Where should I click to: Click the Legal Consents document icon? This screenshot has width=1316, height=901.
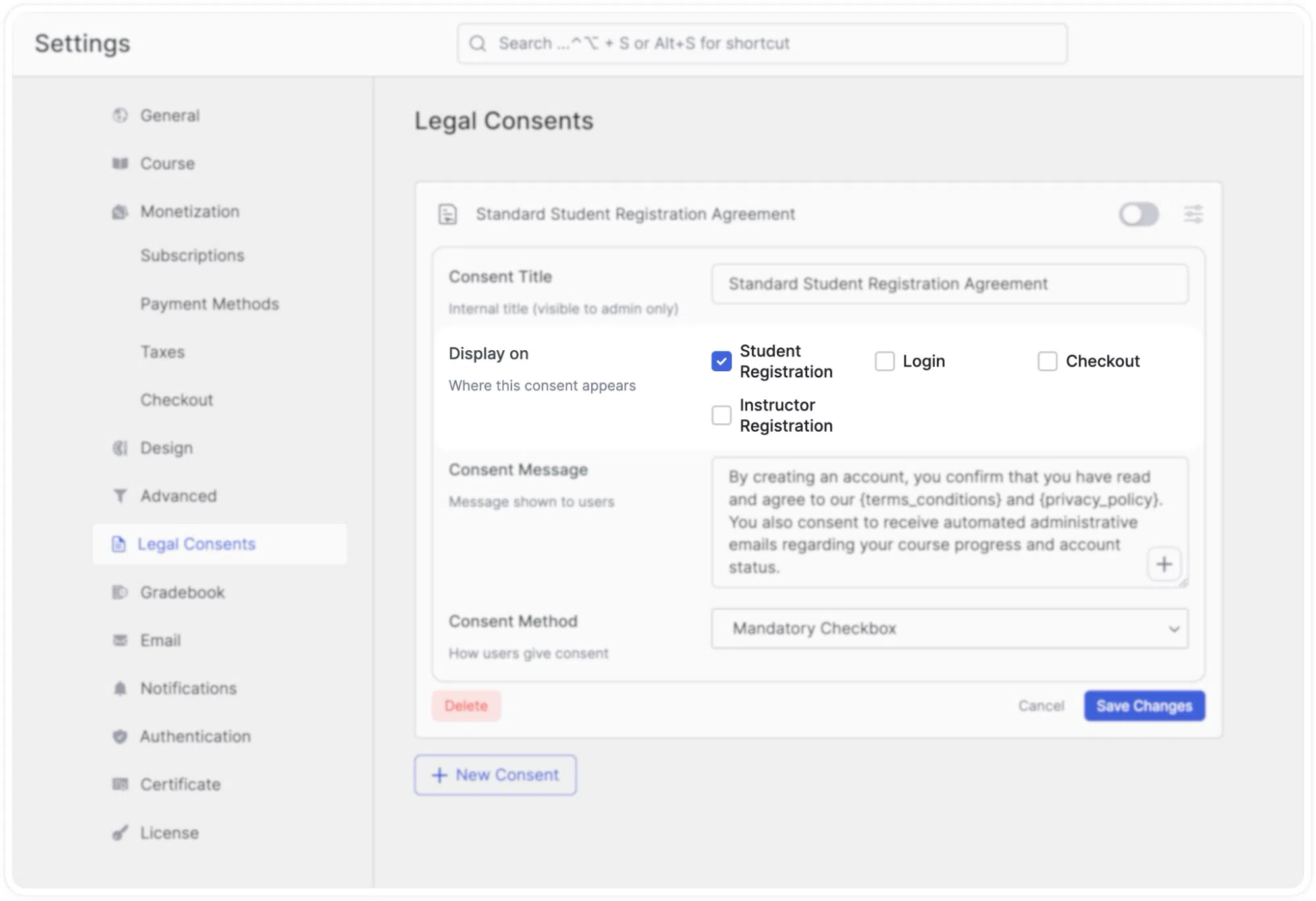click(118, 544)
